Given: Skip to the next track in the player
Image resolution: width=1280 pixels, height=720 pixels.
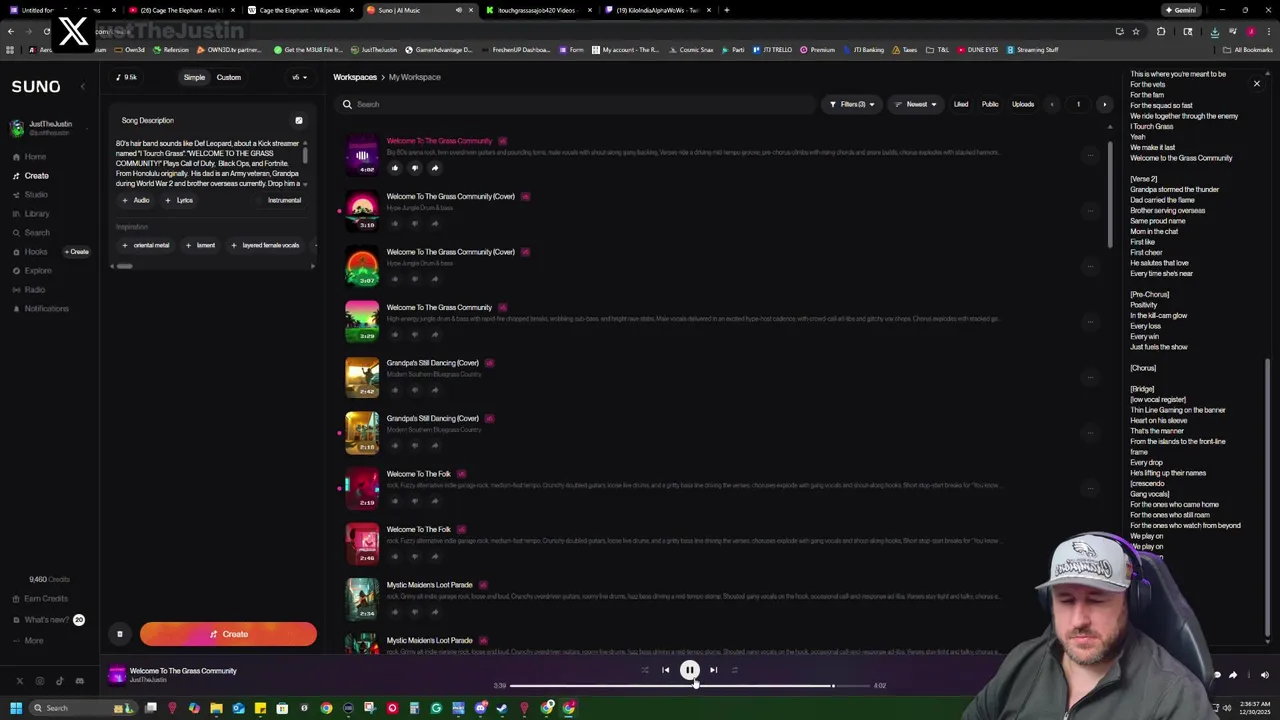Looking at the screenshot, I should pos(713,670).
